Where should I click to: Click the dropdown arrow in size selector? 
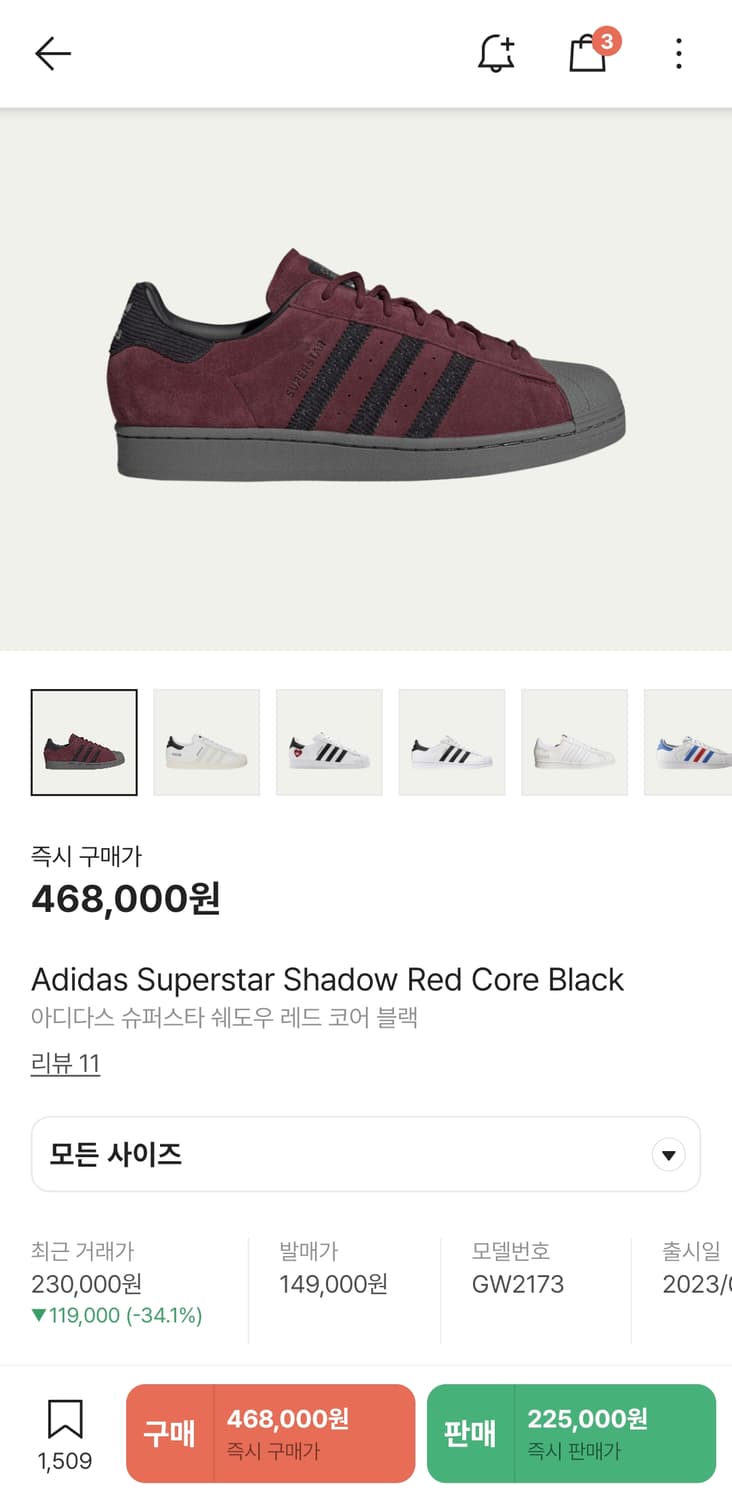(668, 1156)
